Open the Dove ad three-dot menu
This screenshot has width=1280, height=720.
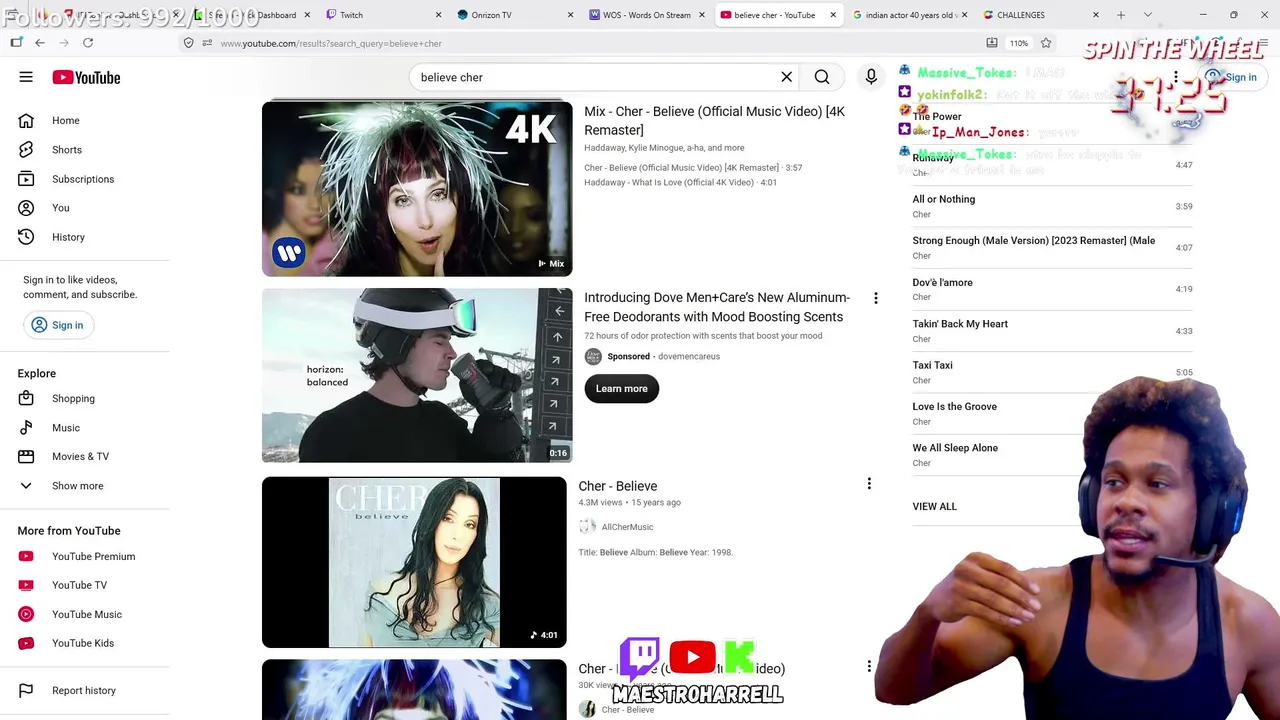pyautogui.click(x=875, y=298)
